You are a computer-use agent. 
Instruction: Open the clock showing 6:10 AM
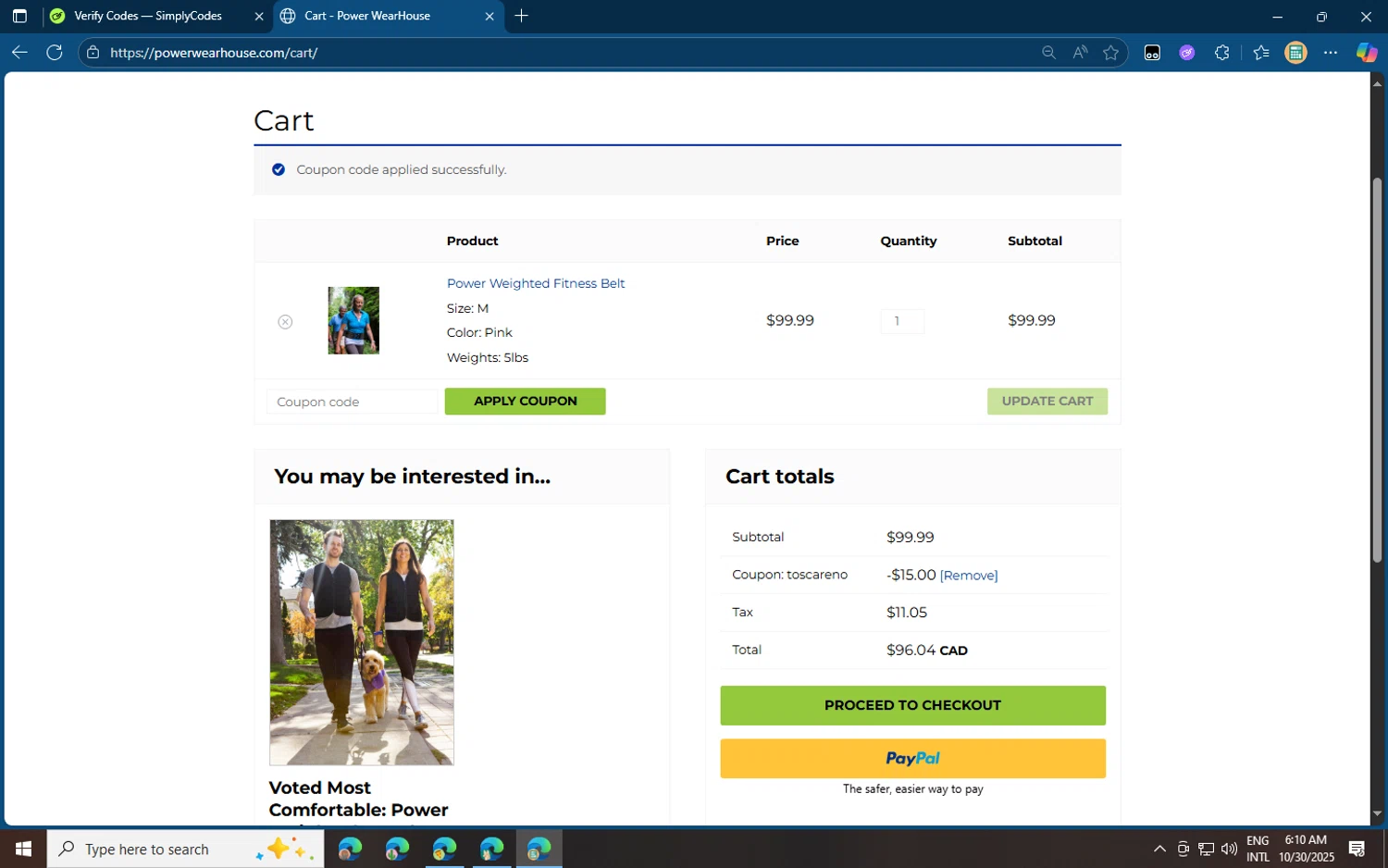tap(1307, 849)
